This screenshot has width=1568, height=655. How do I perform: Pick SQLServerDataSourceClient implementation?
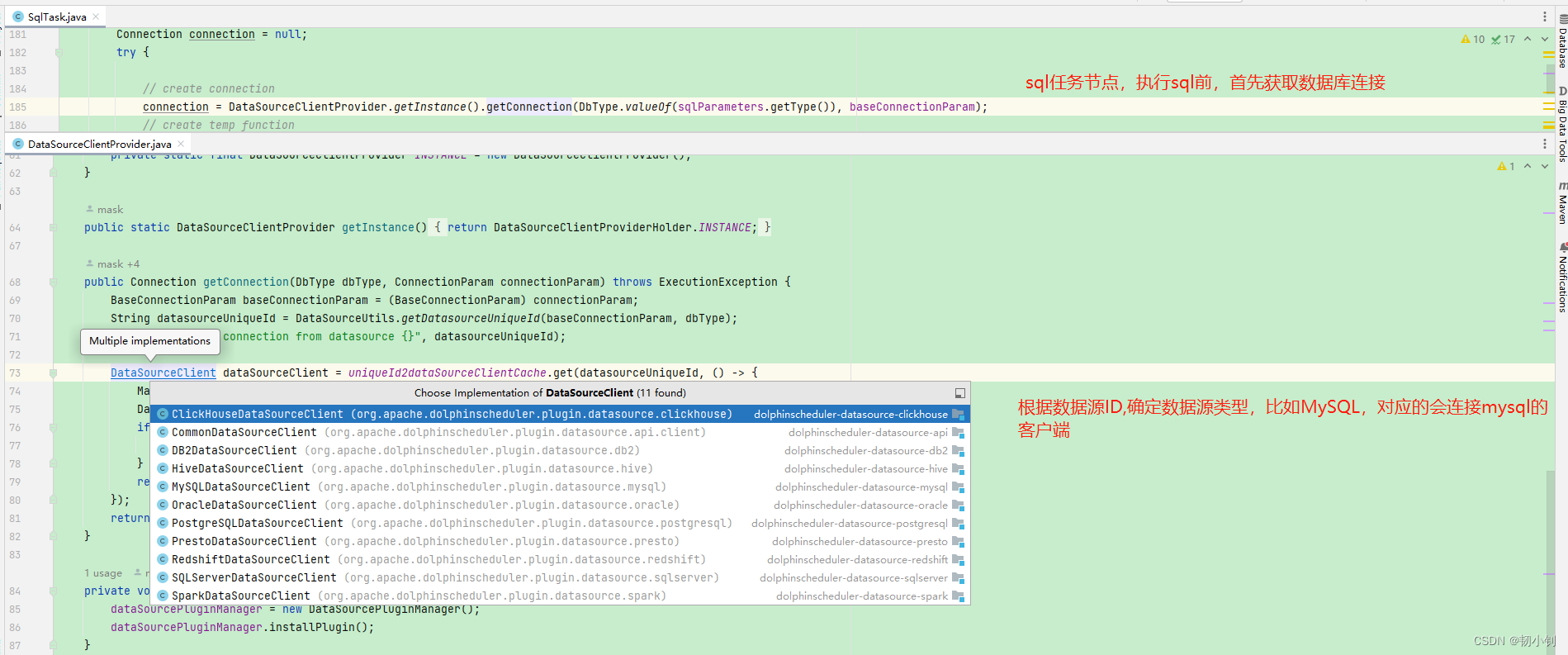pos(561,577)
